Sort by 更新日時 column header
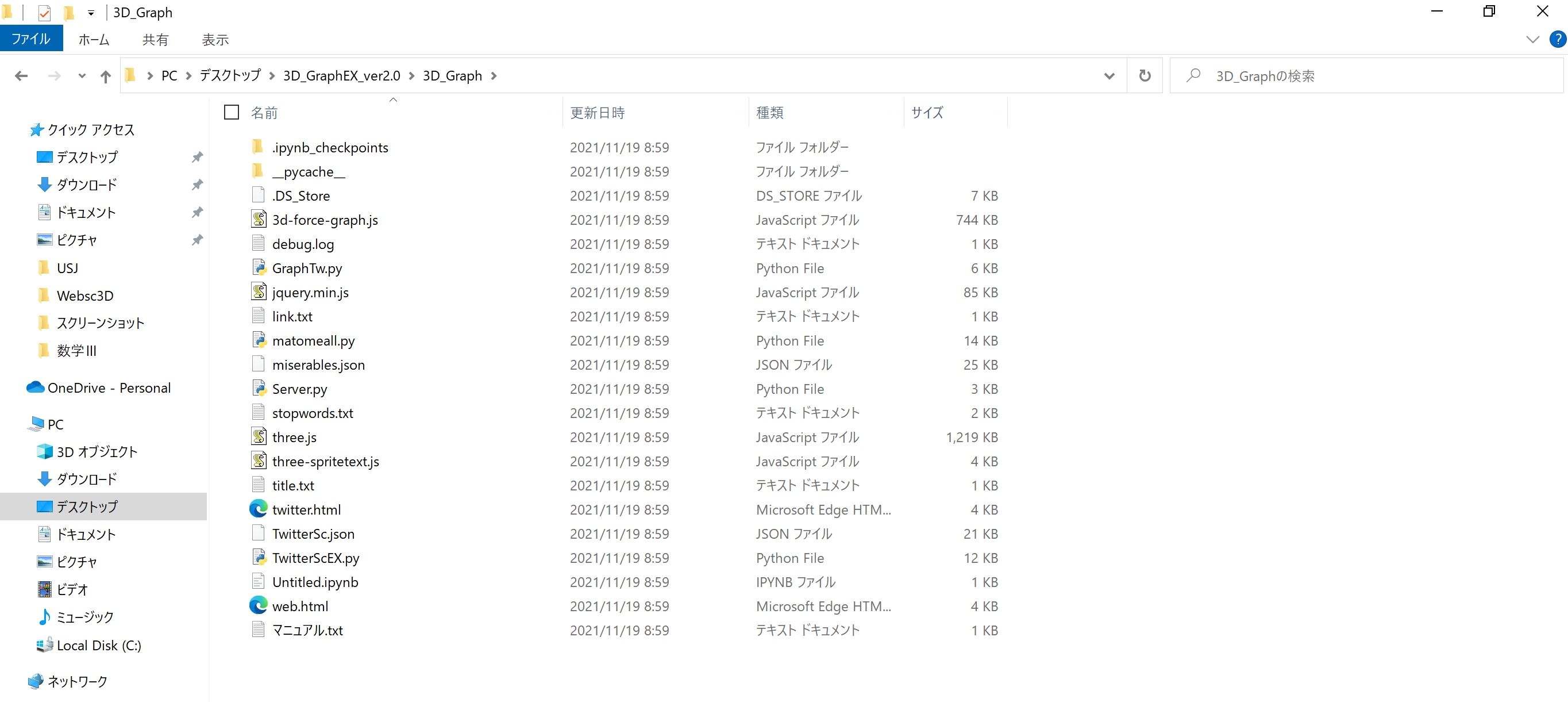Image resolution: width=1568 pixels, height=702 pixels. [x=597, y=113]
